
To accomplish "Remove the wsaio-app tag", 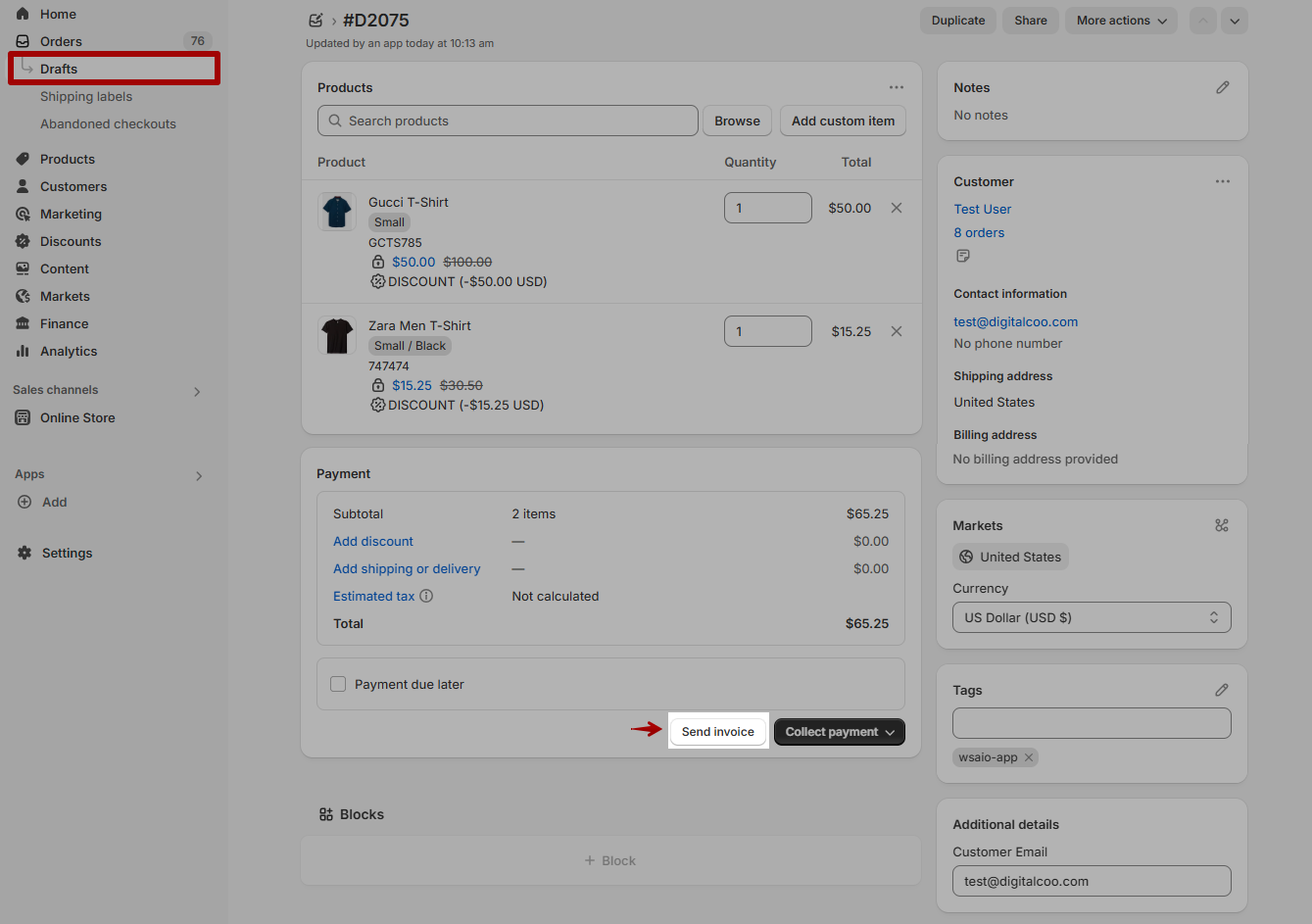I will coord(1028,757).
